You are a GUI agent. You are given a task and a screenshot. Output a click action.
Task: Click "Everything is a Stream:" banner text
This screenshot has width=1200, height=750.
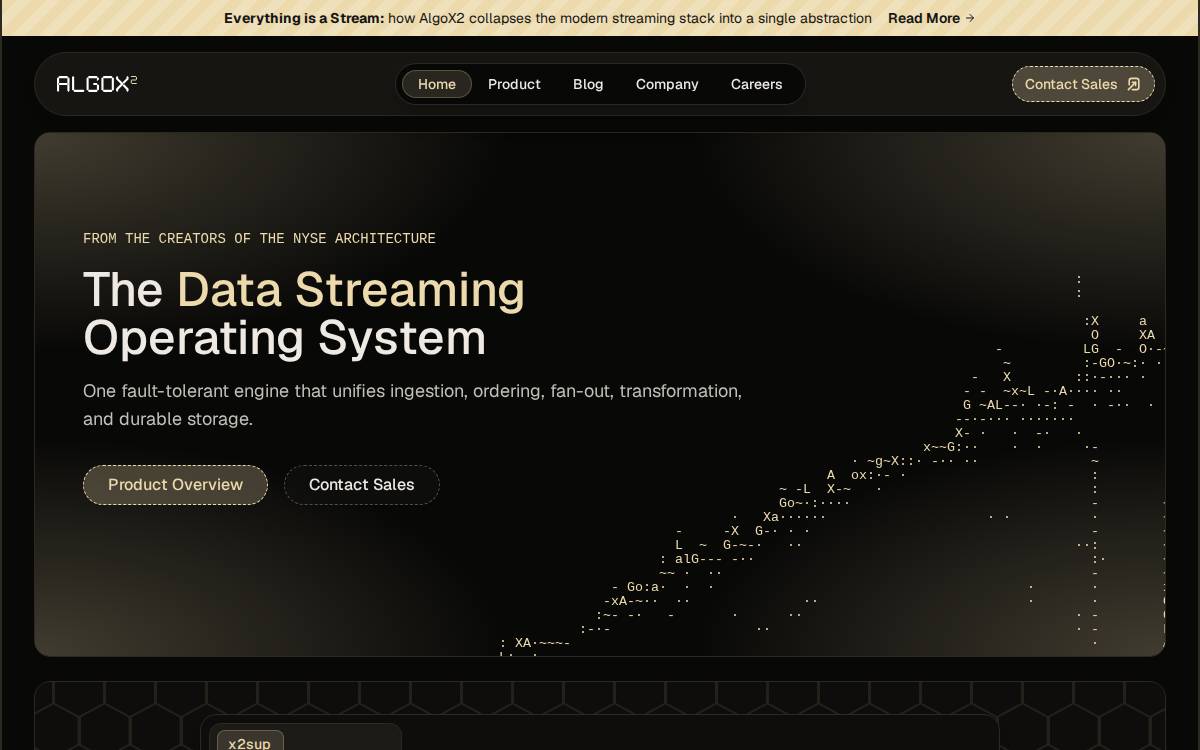pyautogui.click(x=304, y=18)
